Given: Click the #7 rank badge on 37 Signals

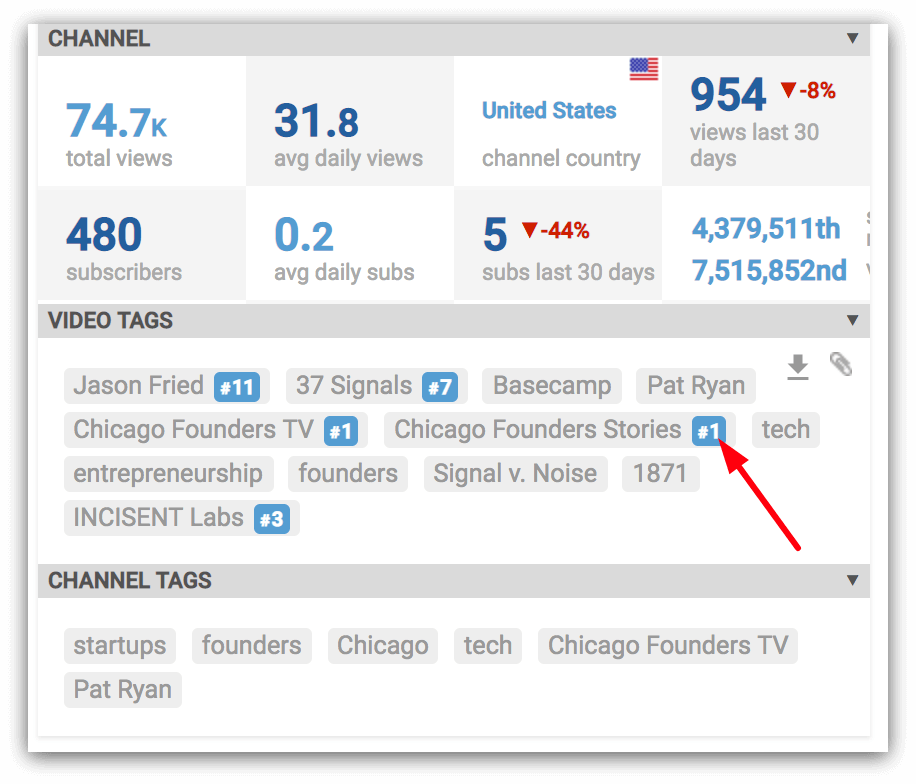Looking at the screenshot, I should point(439,387).
